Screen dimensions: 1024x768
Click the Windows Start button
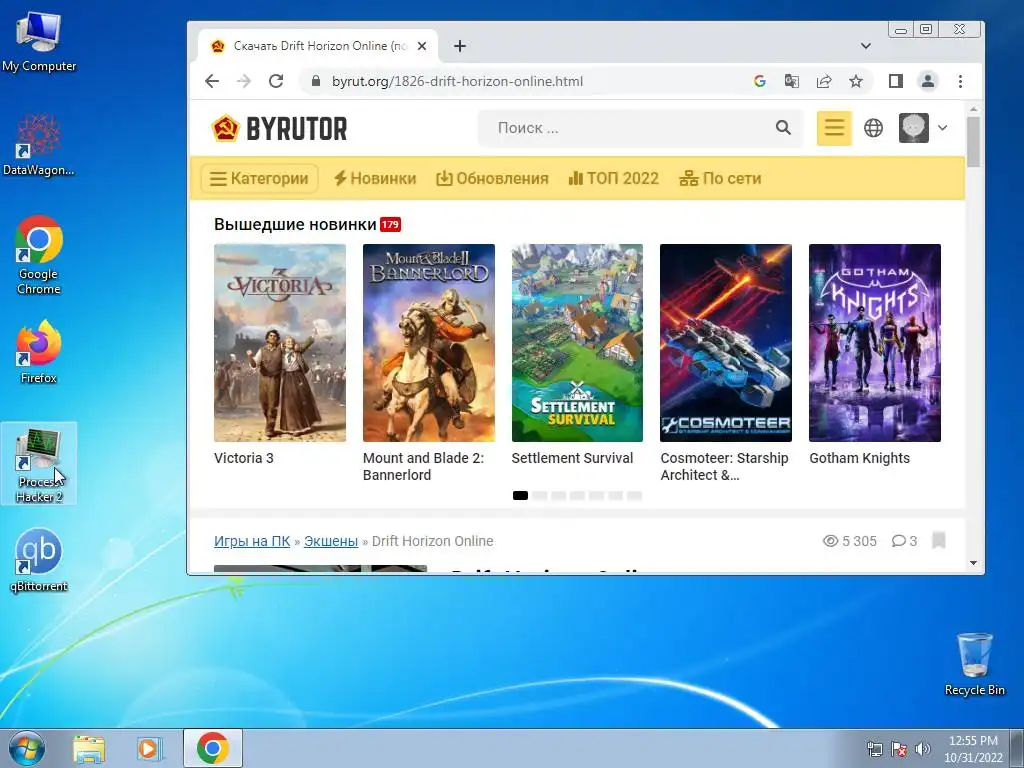point(27,748)
